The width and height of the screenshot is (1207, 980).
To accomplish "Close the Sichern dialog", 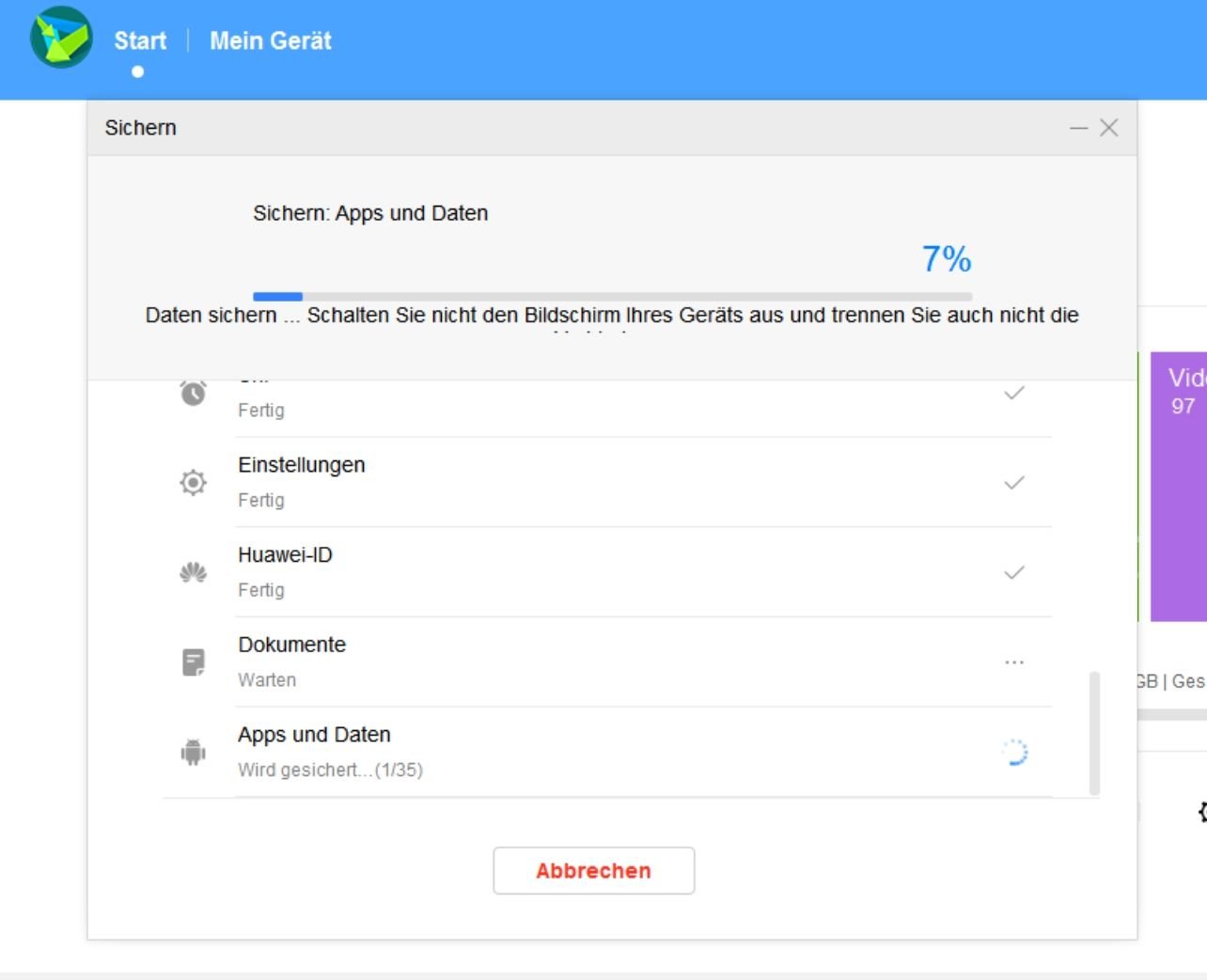I will pyautogui.click(x=1109, y=128).
